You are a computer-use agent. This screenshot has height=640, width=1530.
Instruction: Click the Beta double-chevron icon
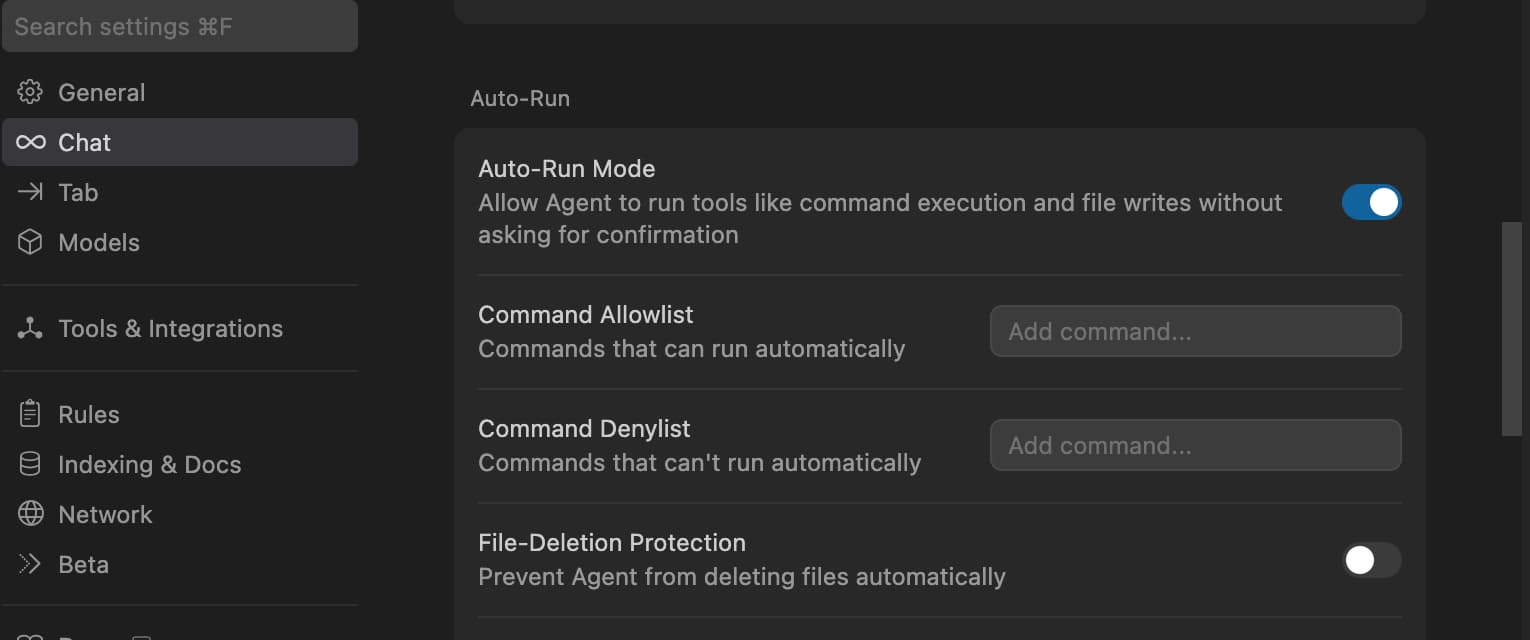pos(30,564)
